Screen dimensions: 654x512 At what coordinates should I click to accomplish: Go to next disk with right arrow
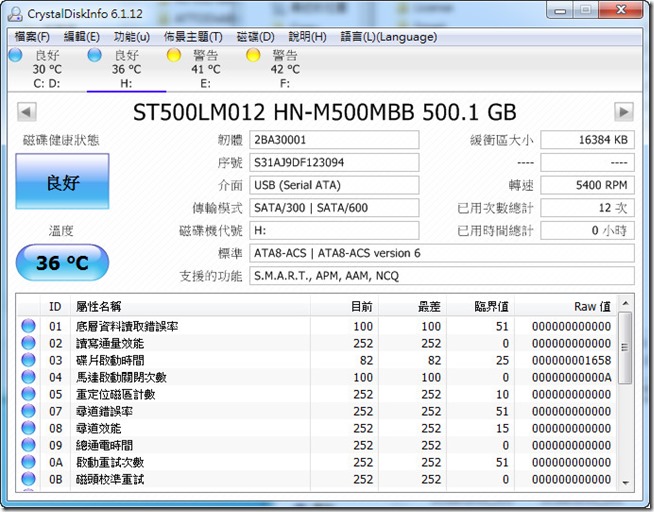point(624,112)
